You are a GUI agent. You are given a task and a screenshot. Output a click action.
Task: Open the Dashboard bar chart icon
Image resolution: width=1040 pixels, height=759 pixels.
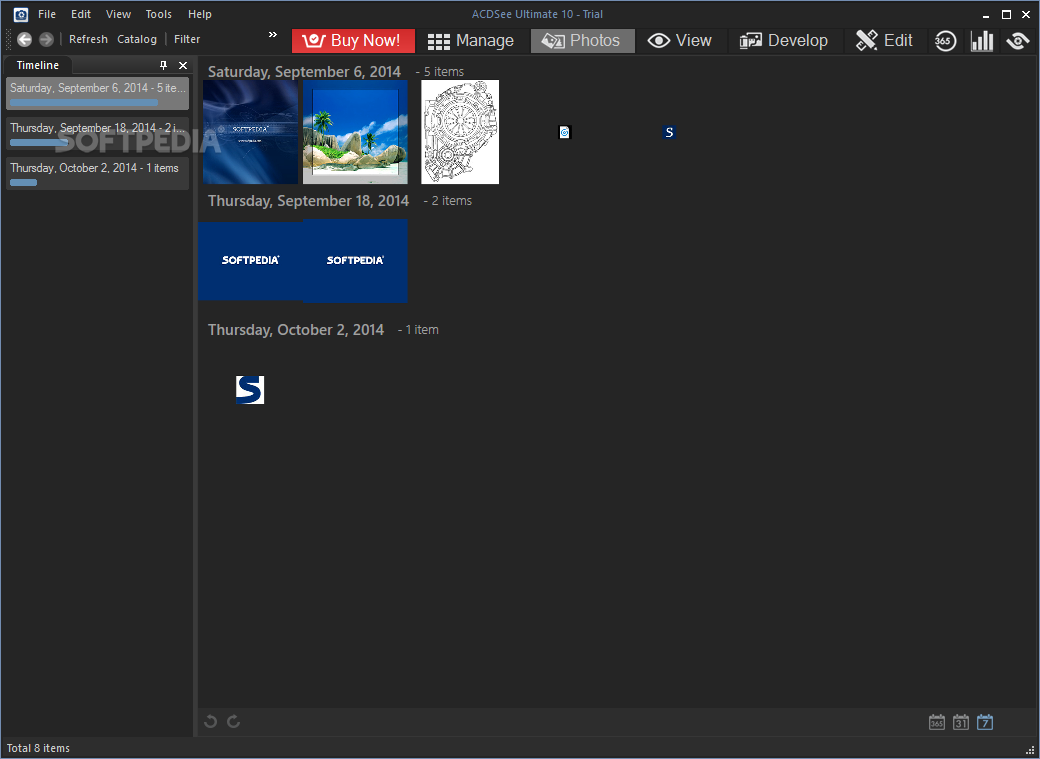pos(982,40)
